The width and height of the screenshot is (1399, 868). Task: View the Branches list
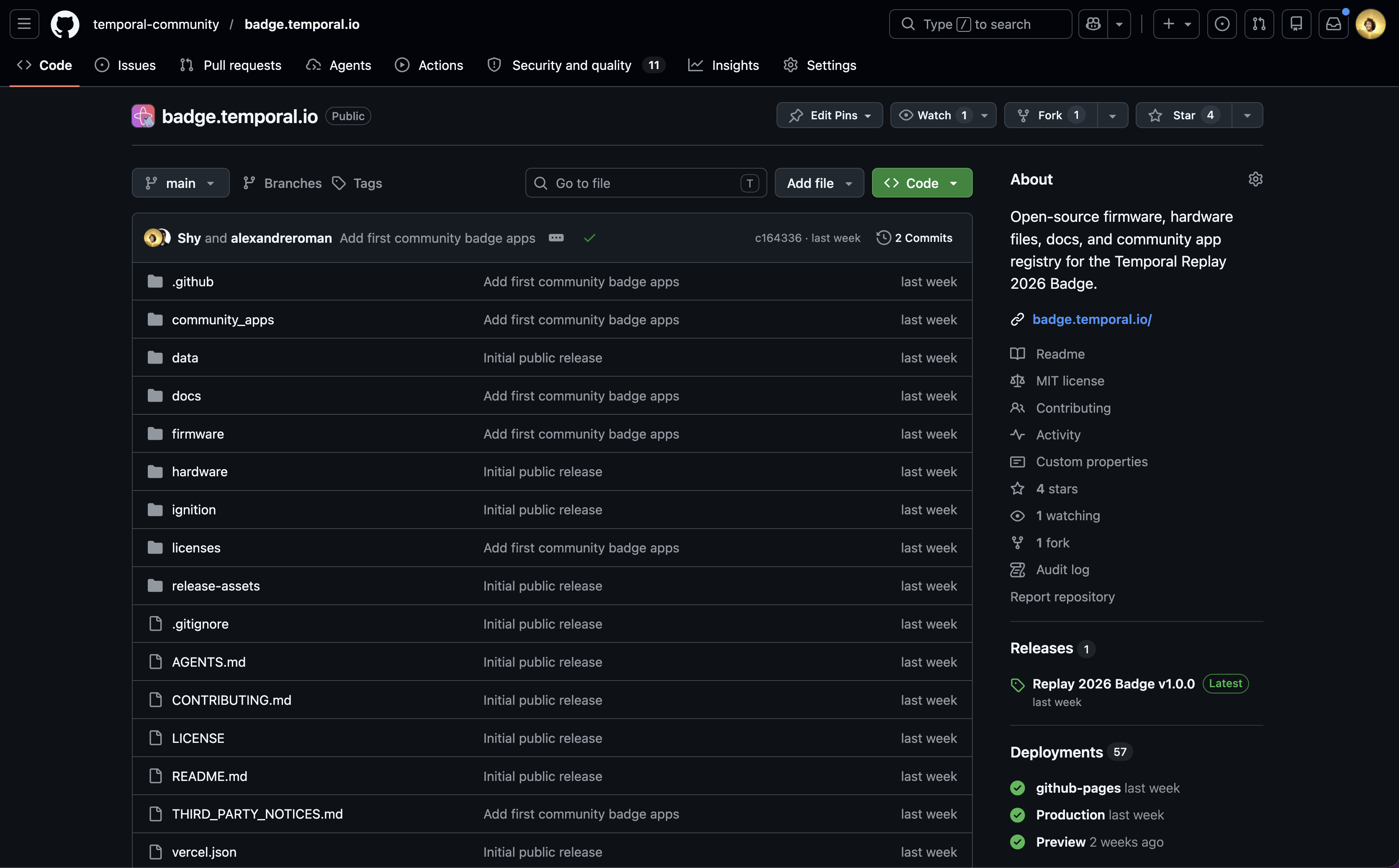click(x=282, y=183)
